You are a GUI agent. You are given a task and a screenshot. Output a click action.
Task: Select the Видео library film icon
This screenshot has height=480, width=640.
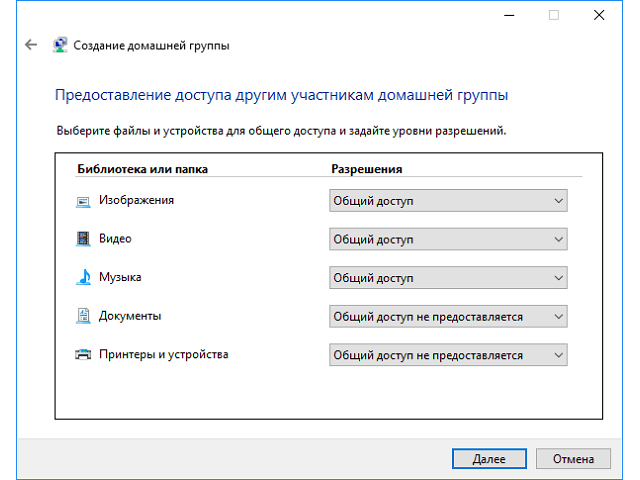pyautogui.click(x=83, y=239)
